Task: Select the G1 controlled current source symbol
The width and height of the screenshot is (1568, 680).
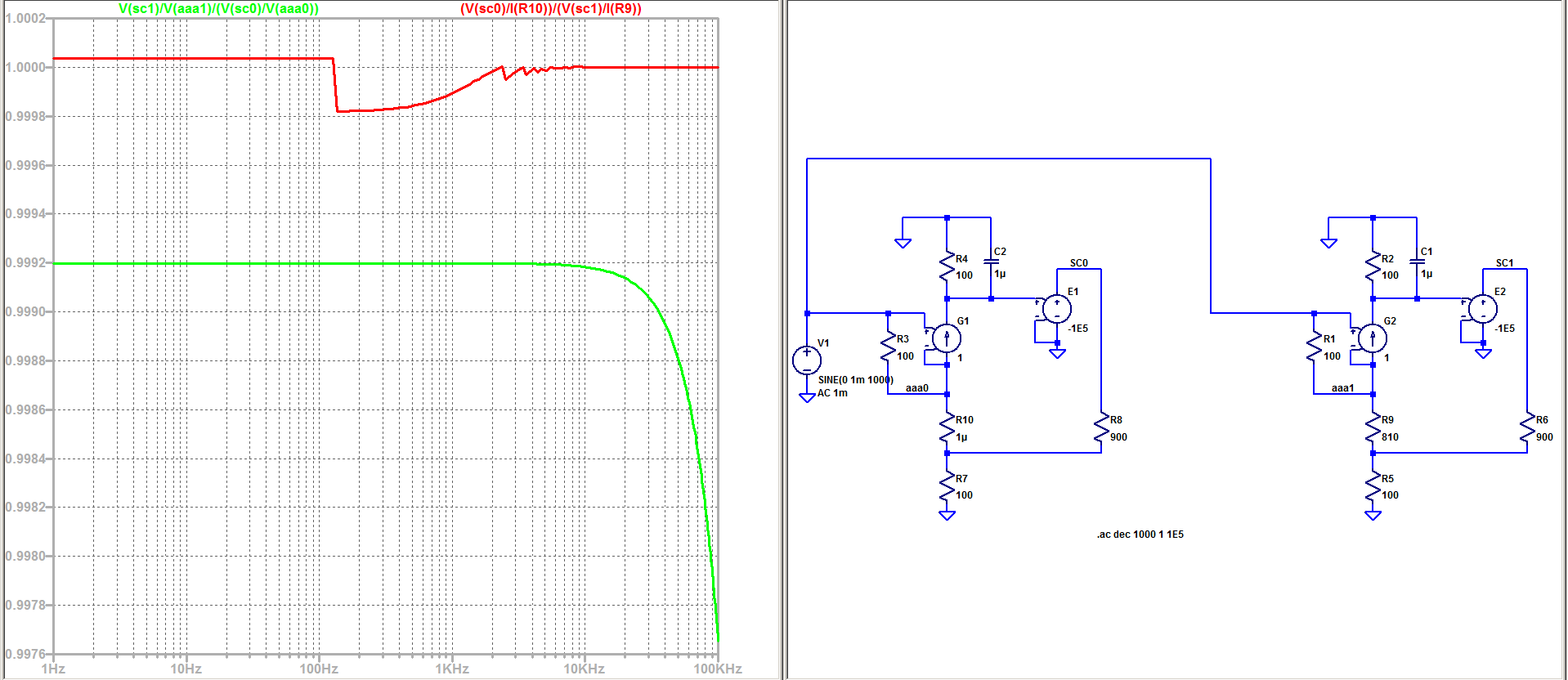Action: click(947, 338)
